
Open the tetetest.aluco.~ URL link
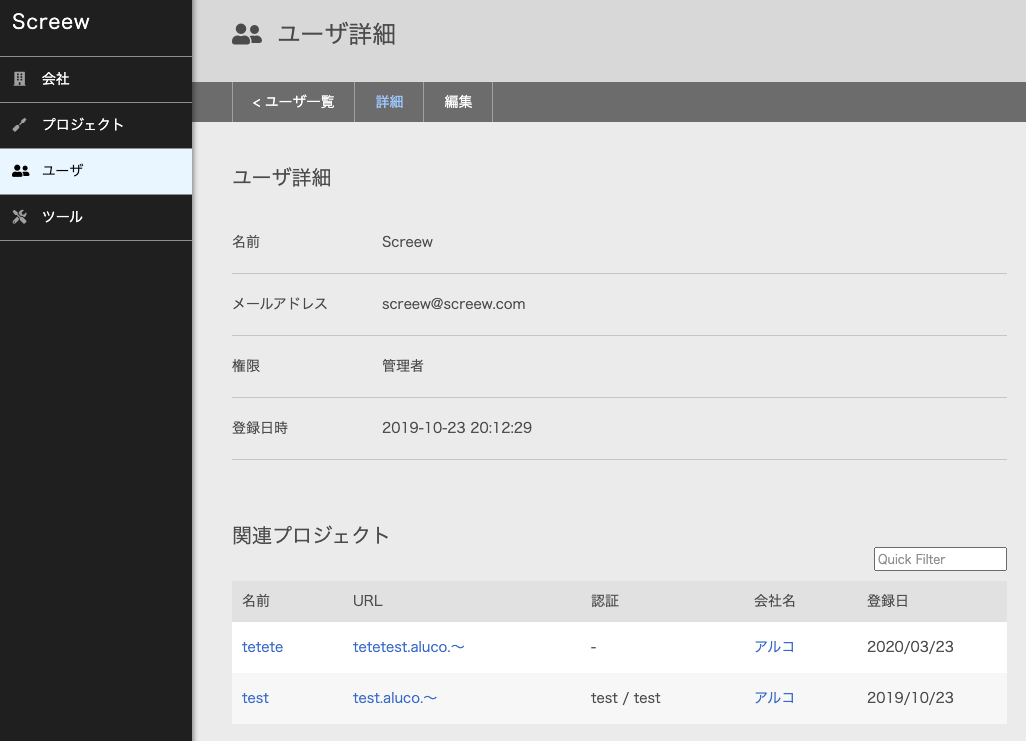[408, 647]
